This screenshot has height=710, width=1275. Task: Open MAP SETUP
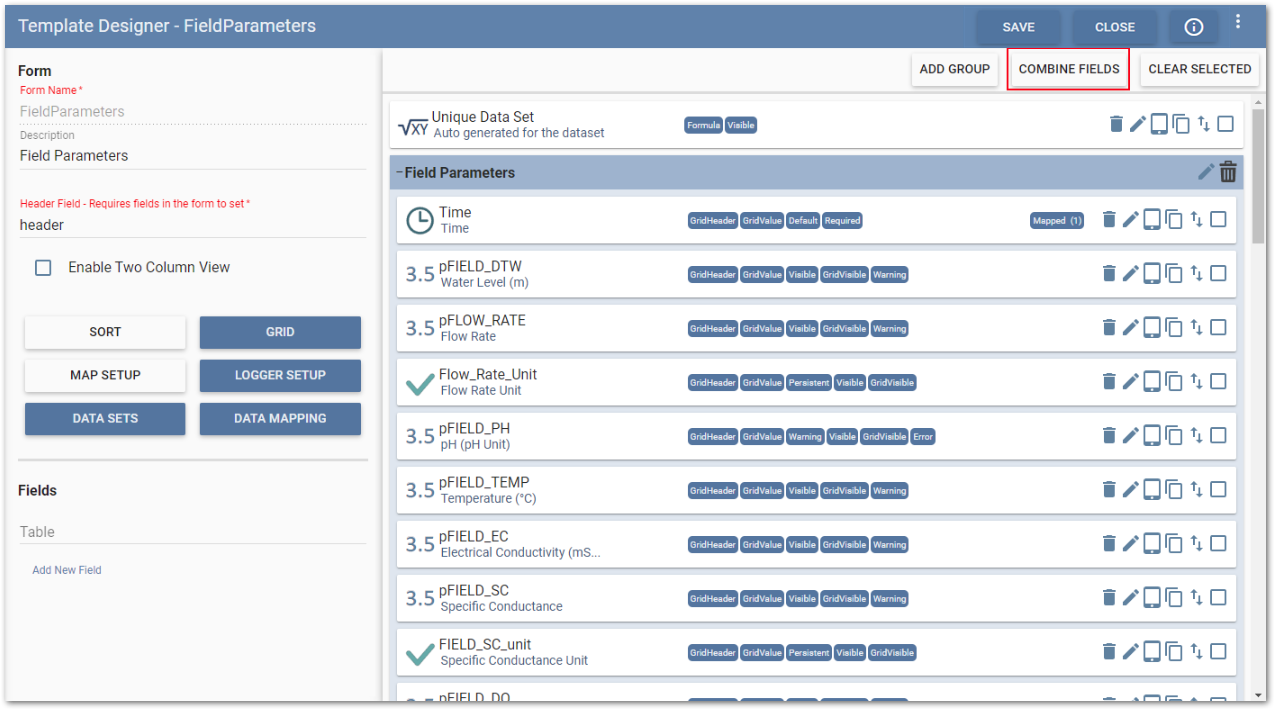coord(105,375)
